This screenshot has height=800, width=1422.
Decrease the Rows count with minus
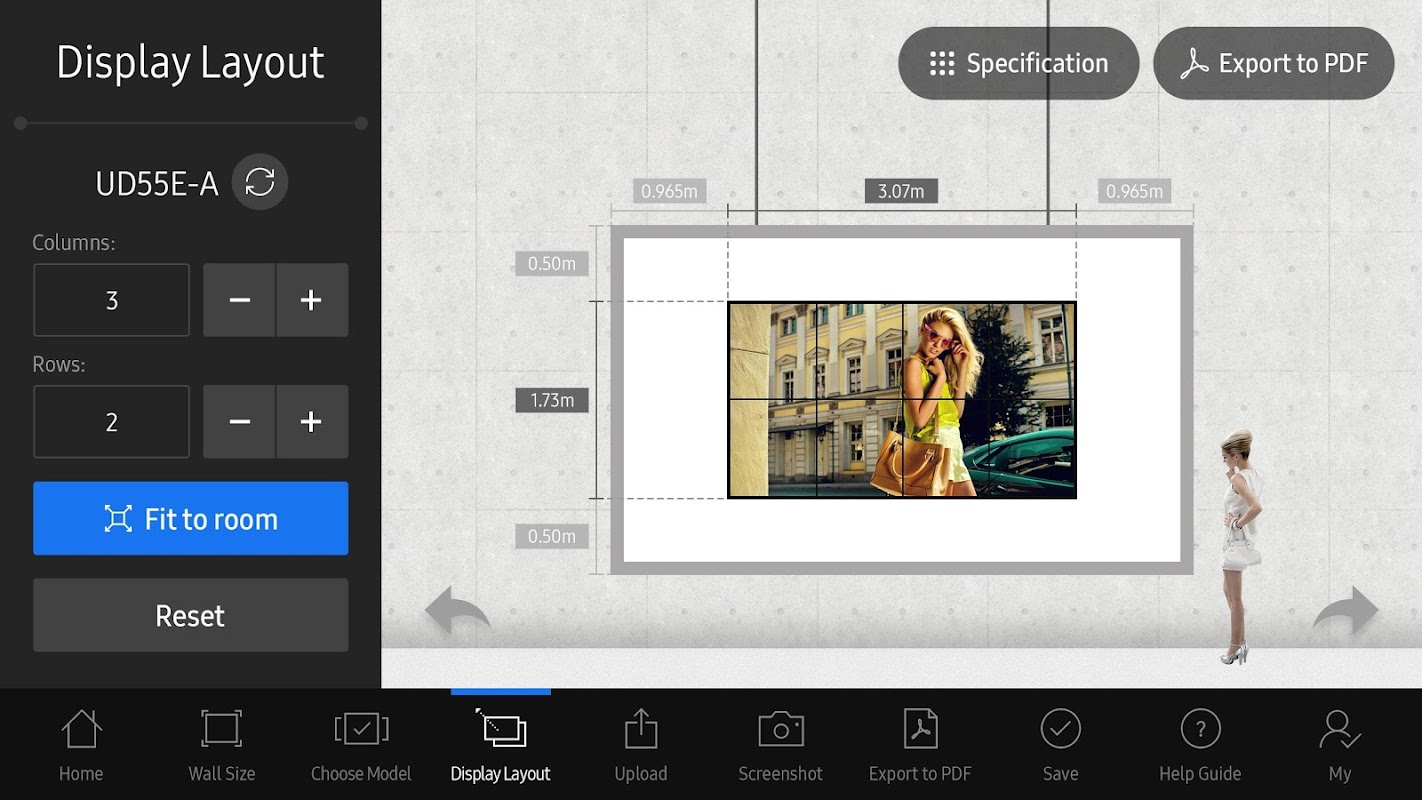point(240,422)
